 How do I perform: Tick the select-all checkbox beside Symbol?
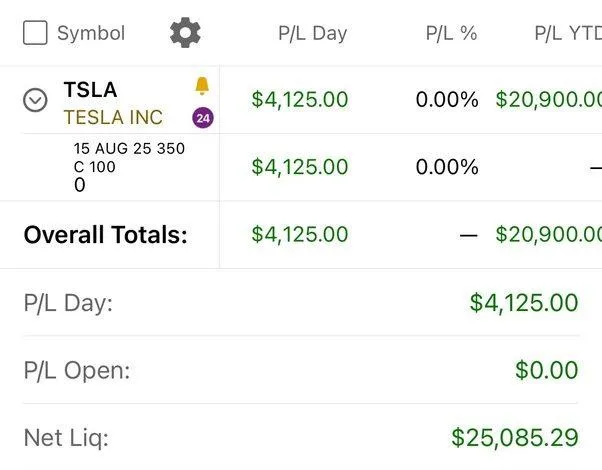click(35, 33)
